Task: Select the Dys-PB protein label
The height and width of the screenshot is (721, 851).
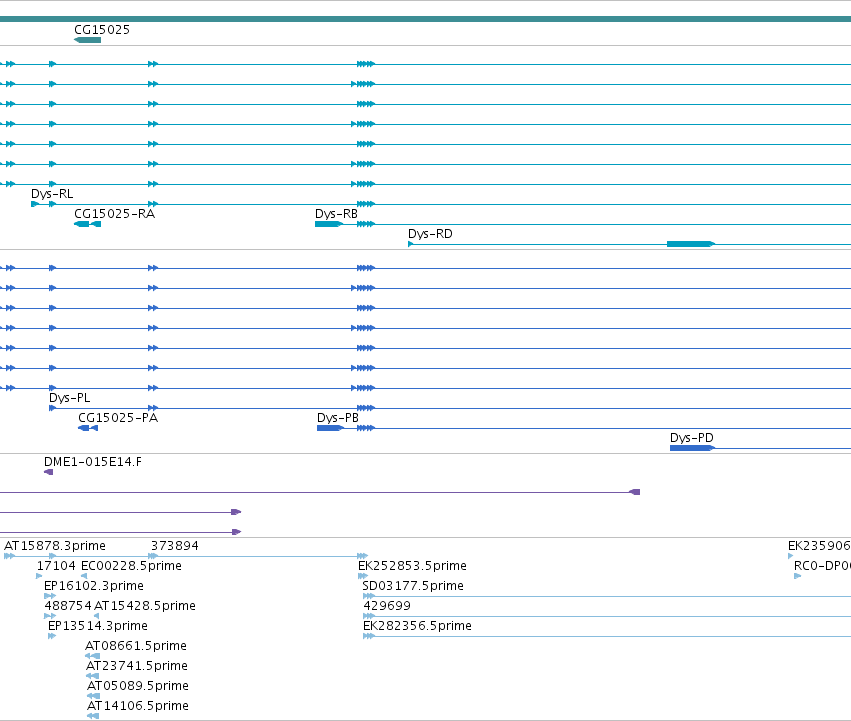Action: (338, 418)
